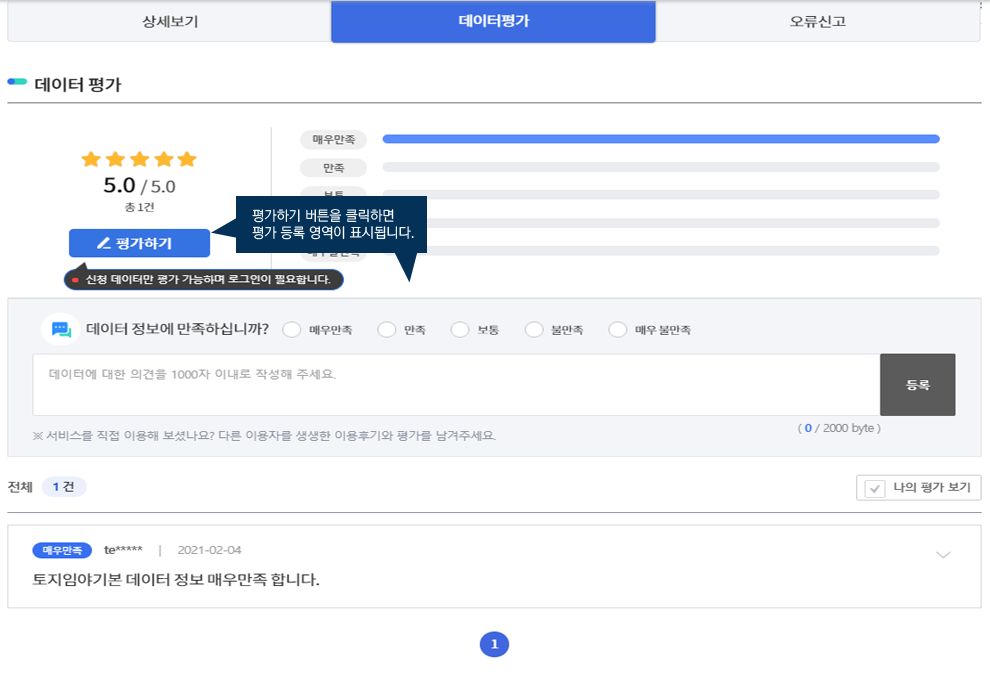
Task: Choose the 보통 radio option
Action: click(460, 330)
